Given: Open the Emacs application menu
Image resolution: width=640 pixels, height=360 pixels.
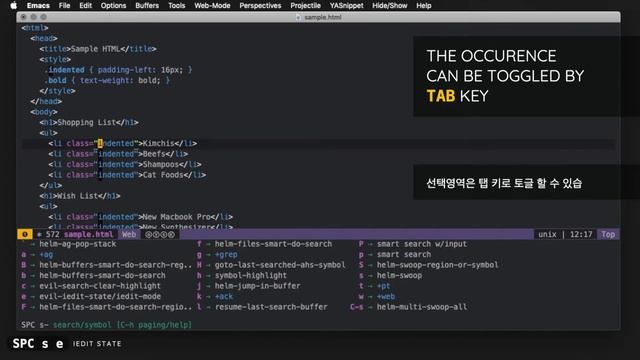Looking at the screenshot, I should point(38,6).
